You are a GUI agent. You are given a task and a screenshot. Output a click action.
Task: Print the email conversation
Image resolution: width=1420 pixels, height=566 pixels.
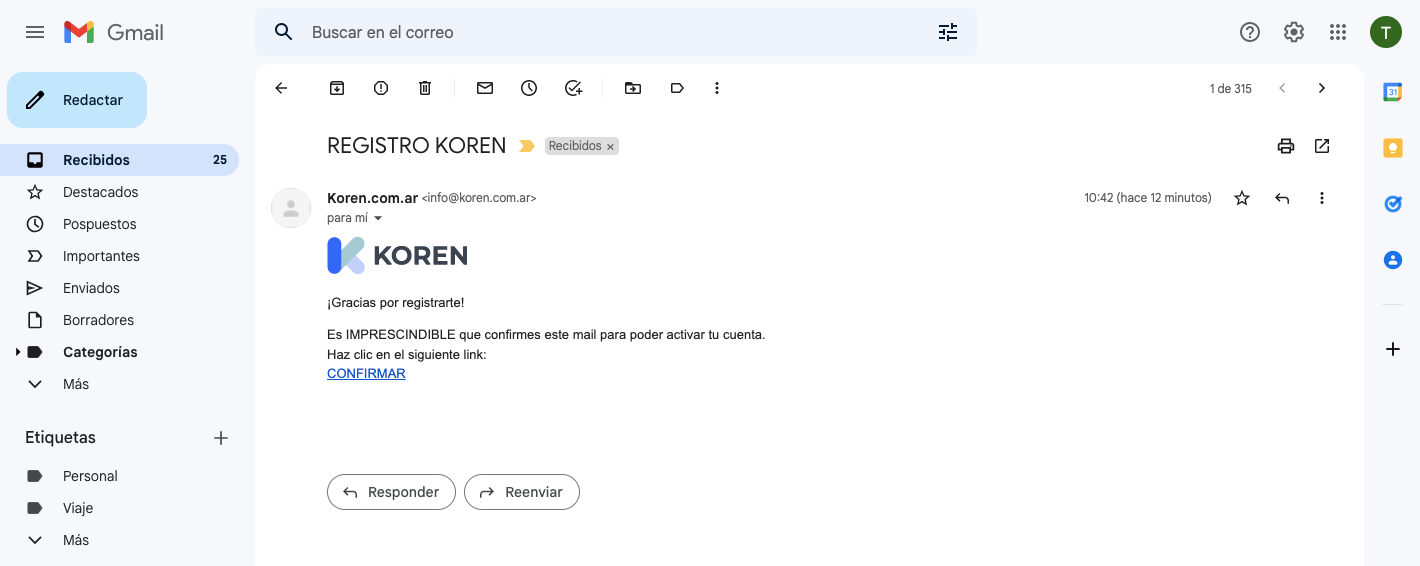[x=1286, y=146]
